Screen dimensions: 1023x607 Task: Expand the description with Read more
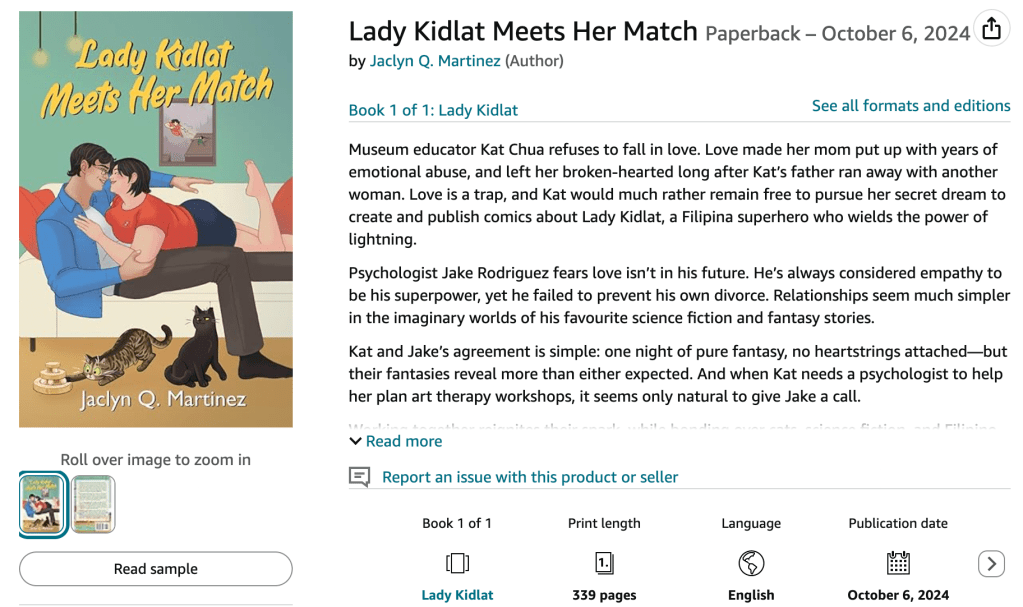403,441
